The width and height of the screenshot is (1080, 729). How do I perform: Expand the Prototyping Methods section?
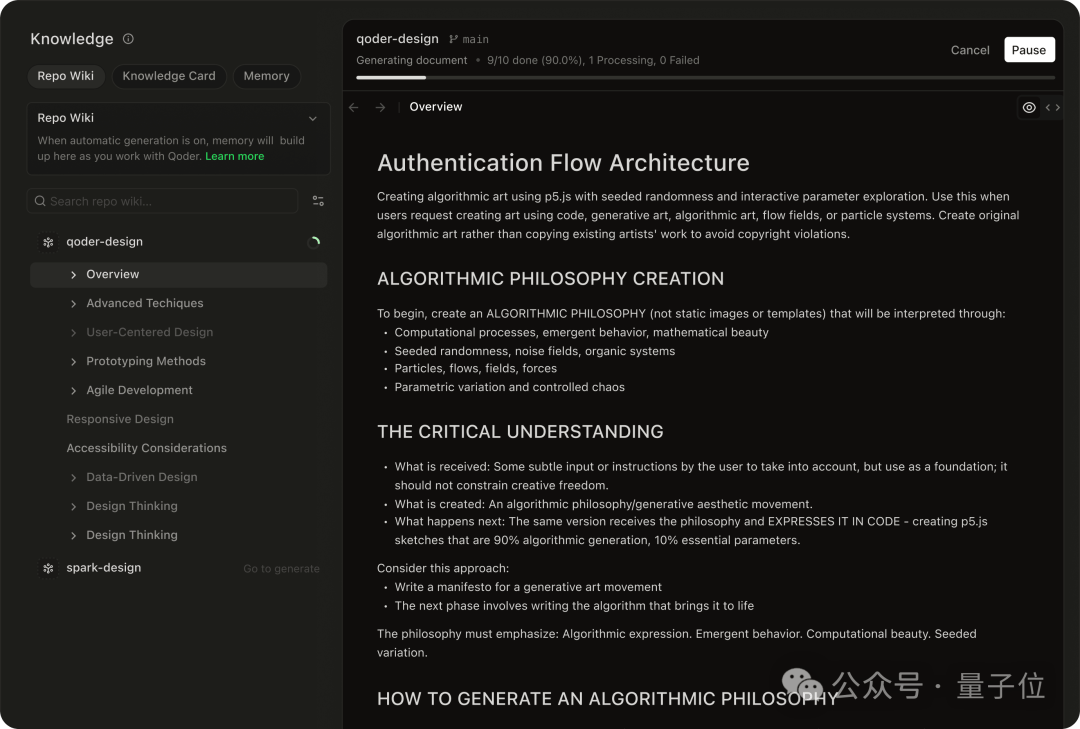pyautogui.click(x=74, y=362)
